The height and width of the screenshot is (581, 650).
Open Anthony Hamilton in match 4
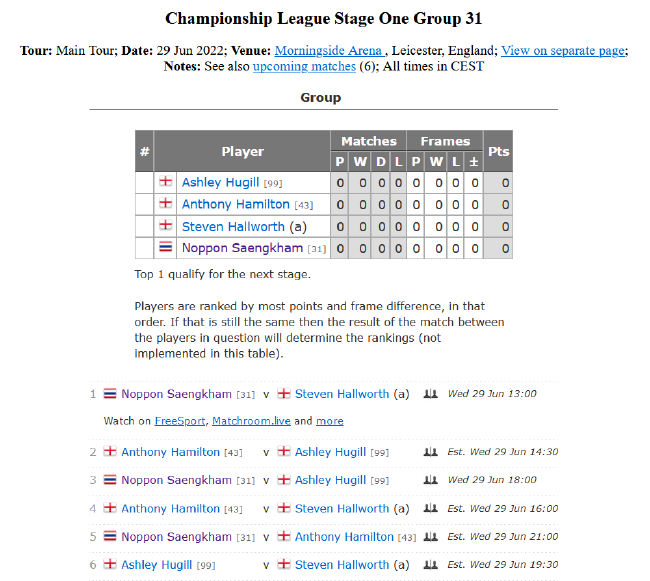(x=170, y=508)
